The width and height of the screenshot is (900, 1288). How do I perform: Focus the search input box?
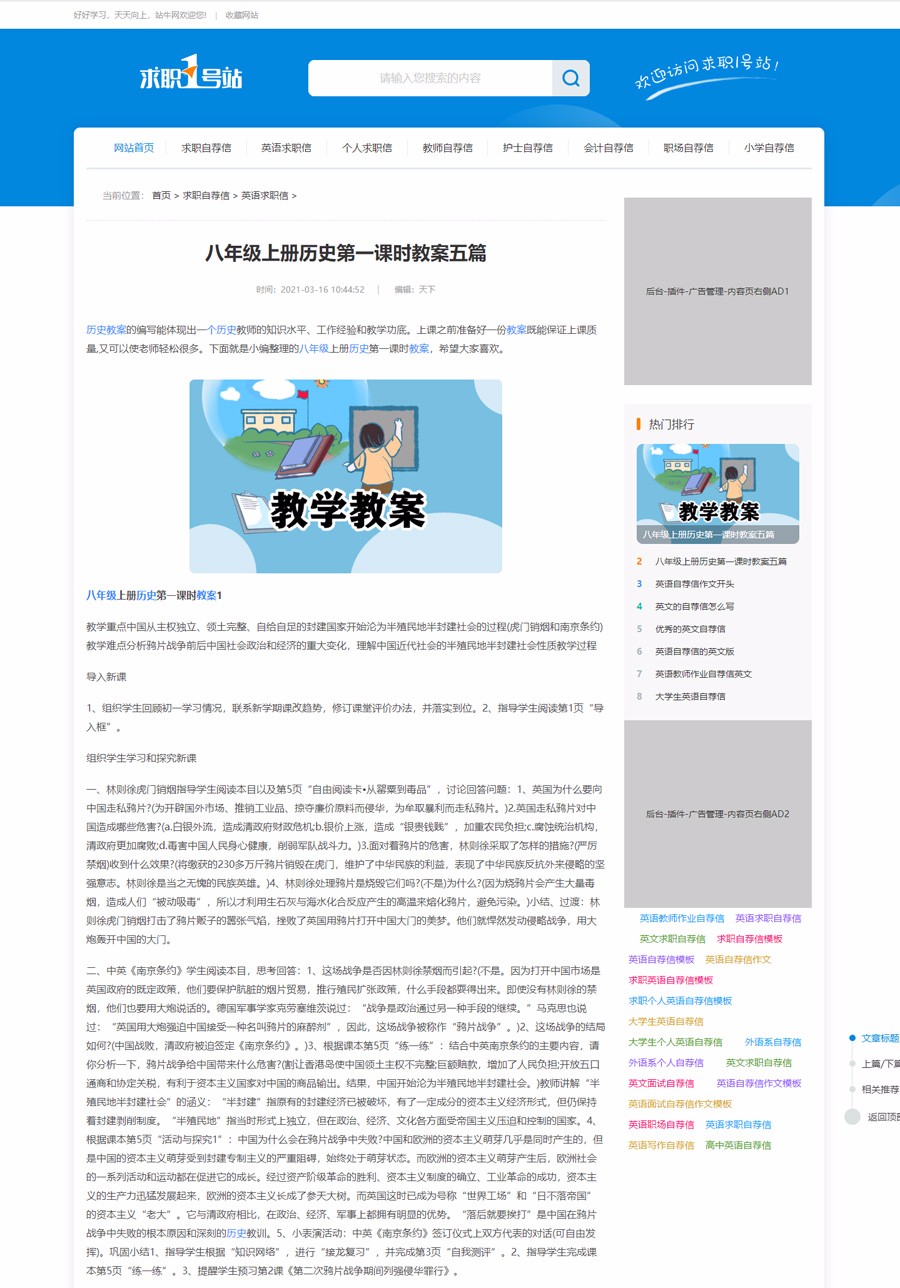[430, 78]
